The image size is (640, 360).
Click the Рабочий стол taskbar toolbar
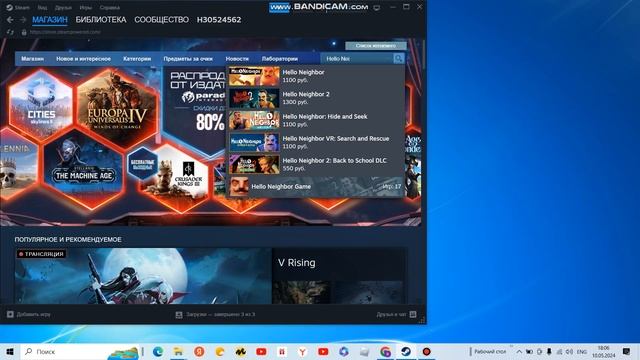(490, 351)
